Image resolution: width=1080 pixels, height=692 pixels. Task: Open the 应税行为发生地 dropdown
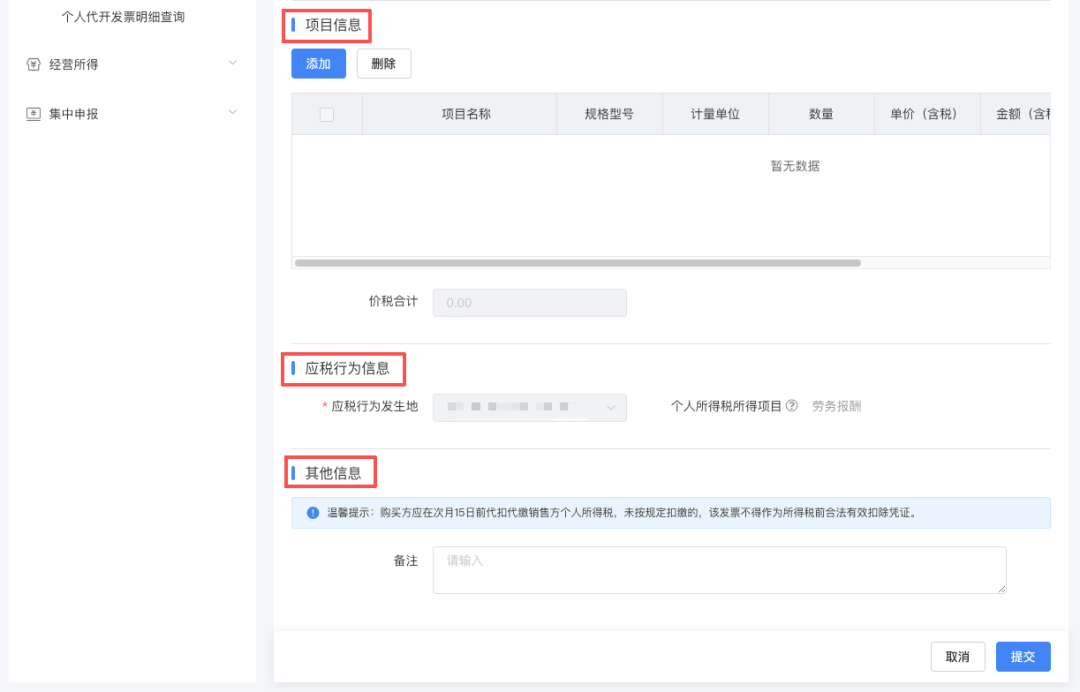[x=529, y=407]
